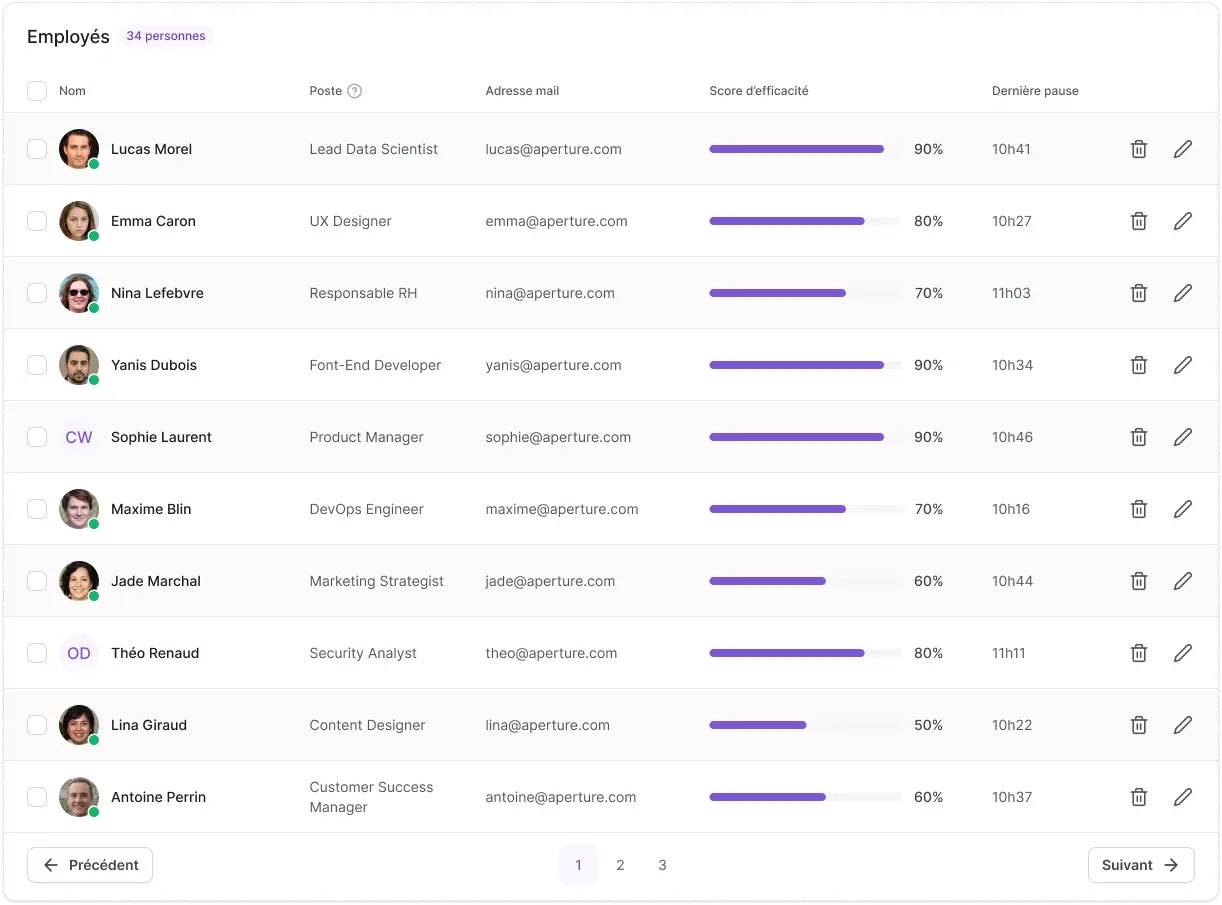
Task: Edit Théo Renaud with pencil icon
Action: pyautogui.click(x=1183, y=653)
